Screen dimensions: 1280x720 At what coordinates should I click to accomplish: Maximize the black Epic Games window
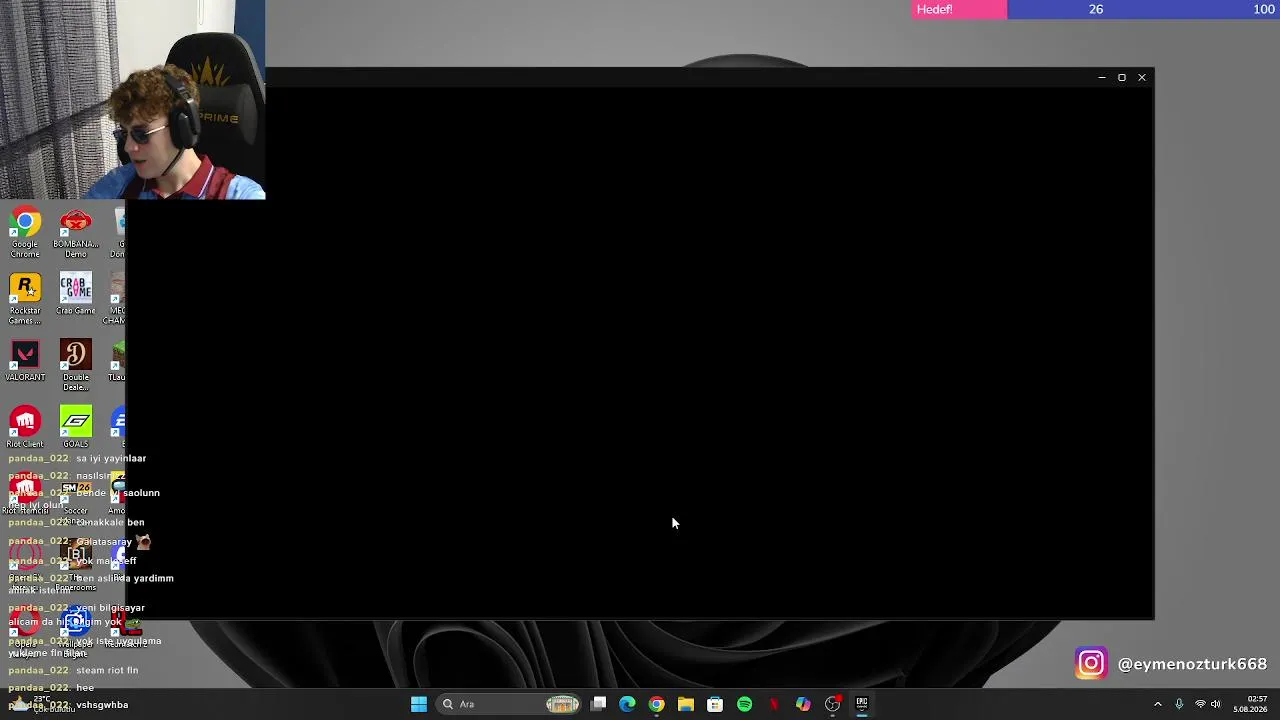1122,77
